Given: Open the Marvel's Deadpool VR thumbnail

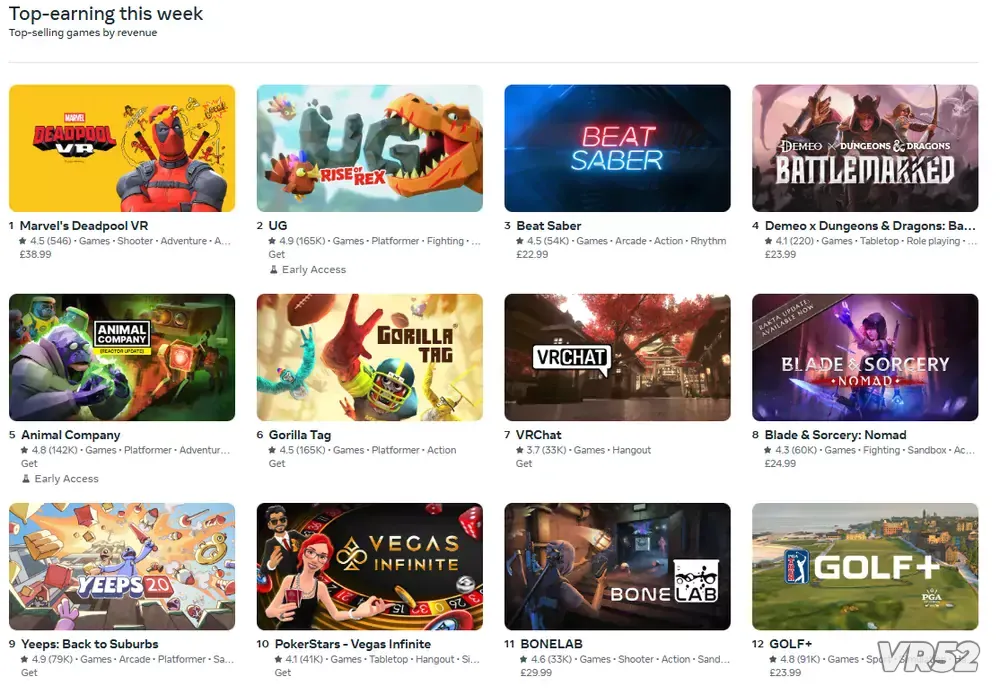Looking at the screenshot, I should tap(122, 148).
